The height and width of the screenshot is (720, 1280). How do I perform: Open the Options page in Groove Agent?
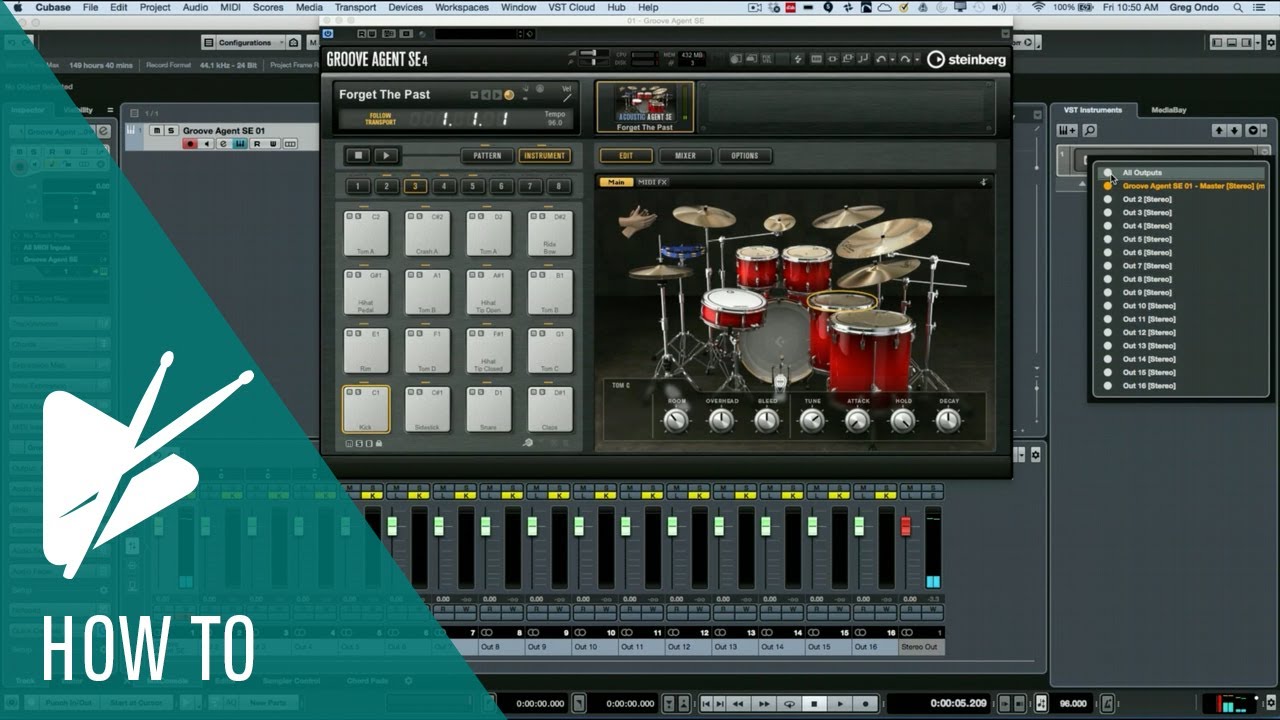click(744, 156)
